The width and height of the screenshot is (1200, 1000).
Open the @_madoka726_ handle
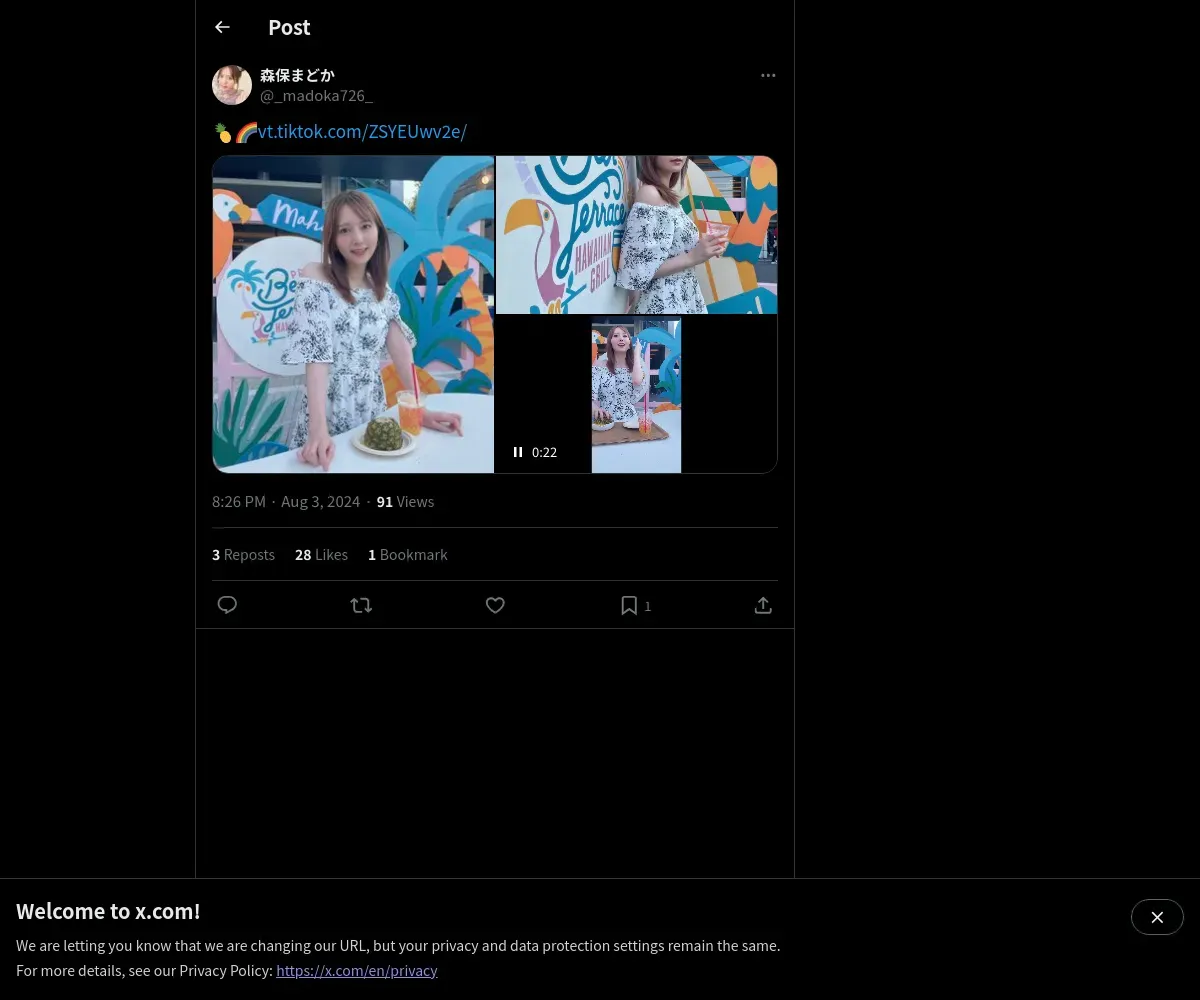coord(316,95)
